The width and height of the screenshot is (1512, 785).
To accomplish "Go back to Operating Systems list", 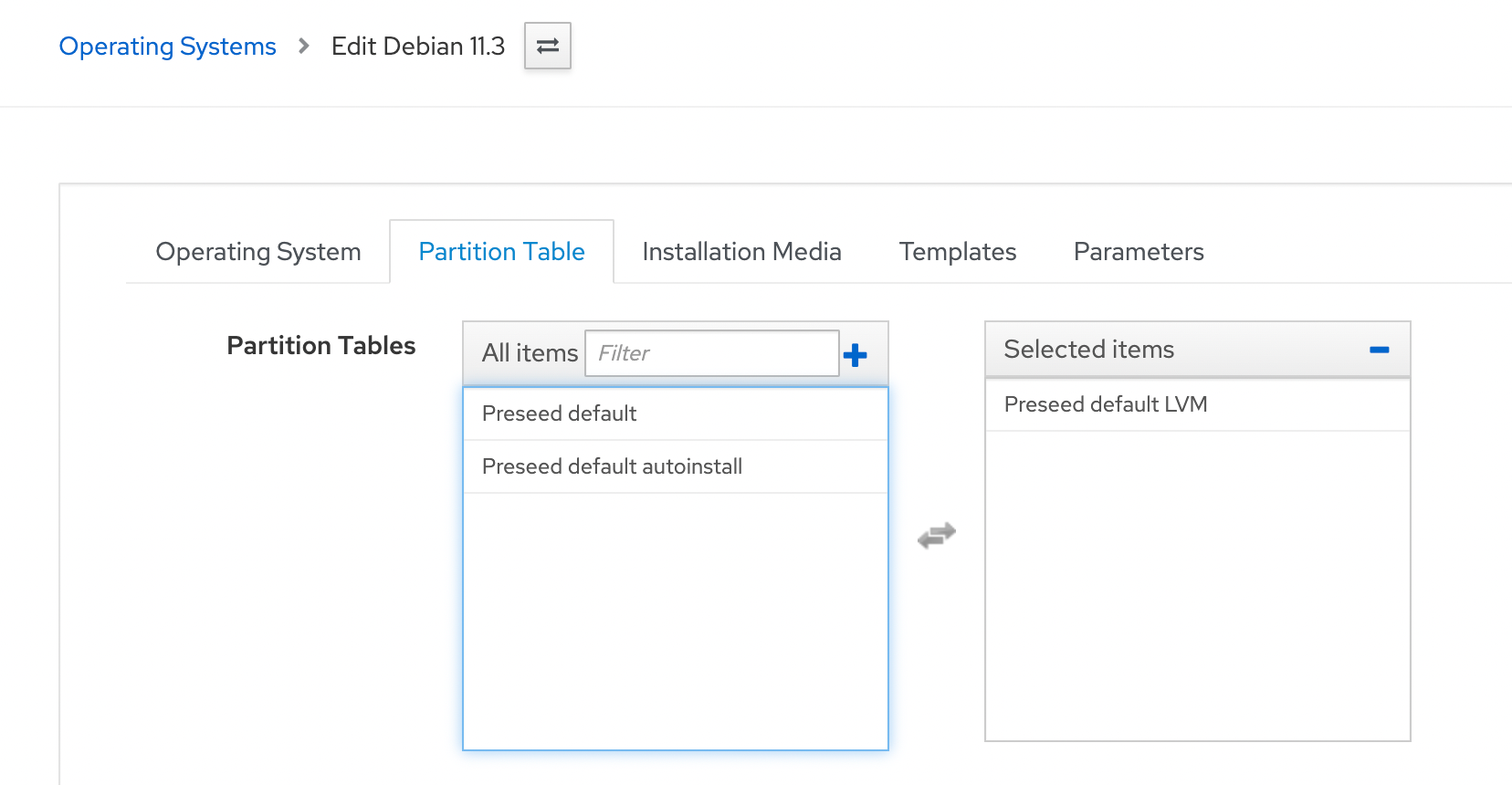I will pos(167,46).
